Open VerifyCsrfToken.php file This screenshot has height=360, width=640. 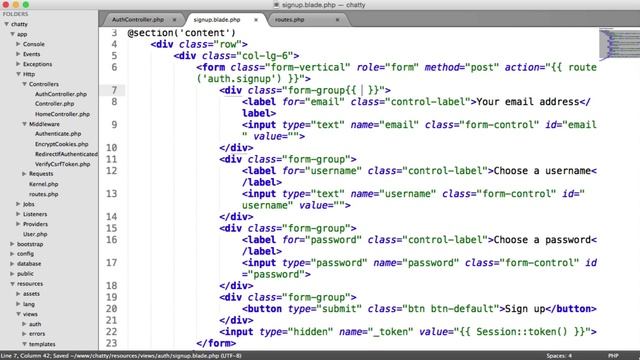pos(62,164)
